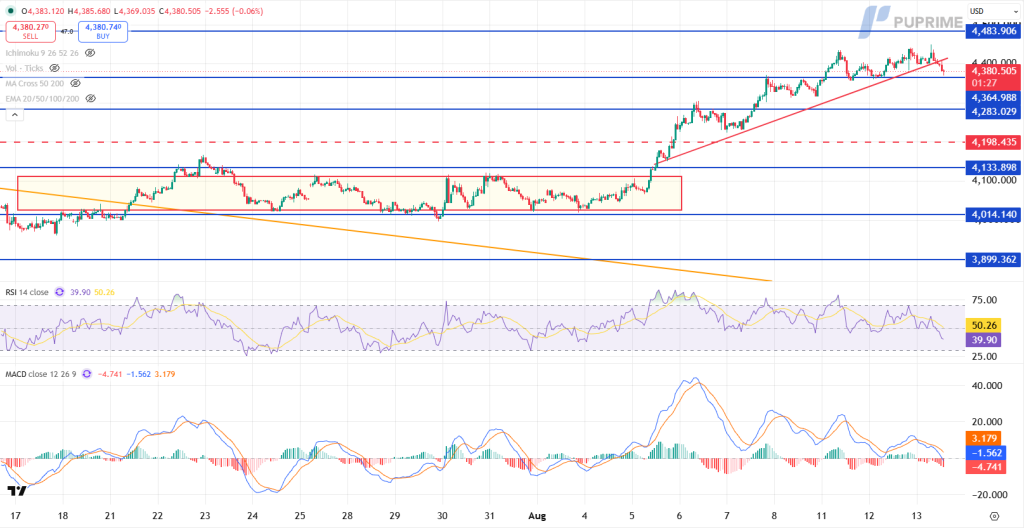Unhide the EMA 20/50/100/200 indicator

point(91,98)
